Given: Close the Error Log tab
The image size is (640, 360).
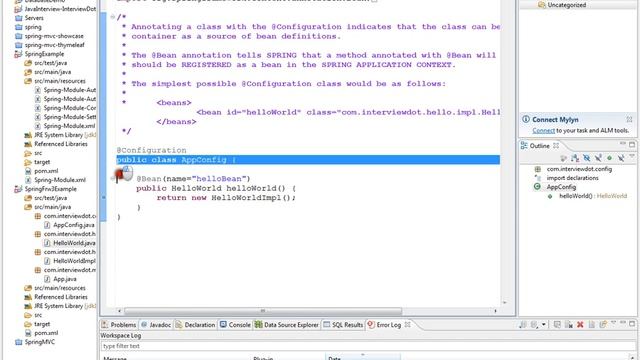Looking at the screenshot, I should [407, 324].
